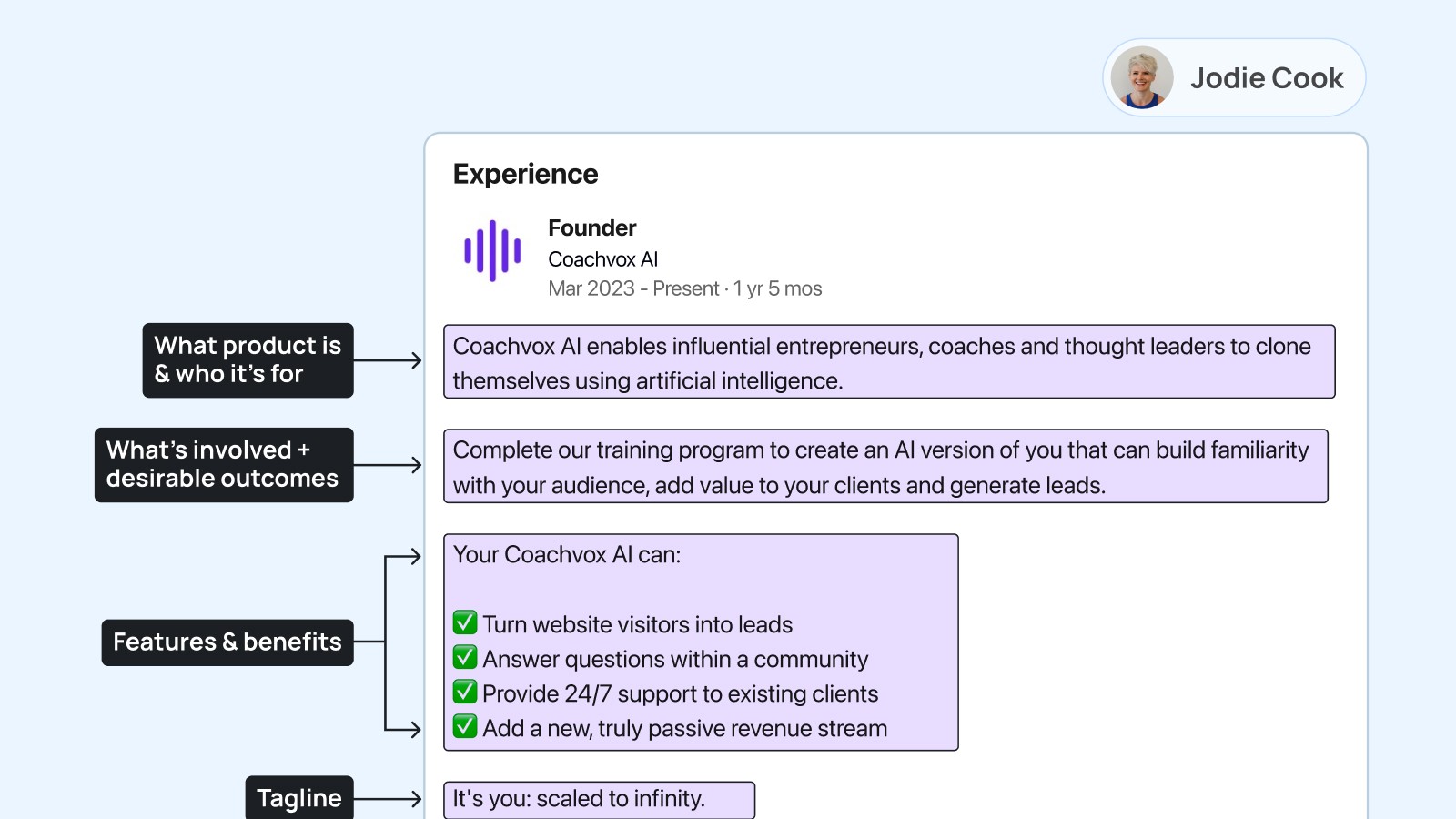Image resolution: width=1456 pixels, height=819 pixels.
Task: Click the 'Features & benefits' label
Action: tap(227, 642)
